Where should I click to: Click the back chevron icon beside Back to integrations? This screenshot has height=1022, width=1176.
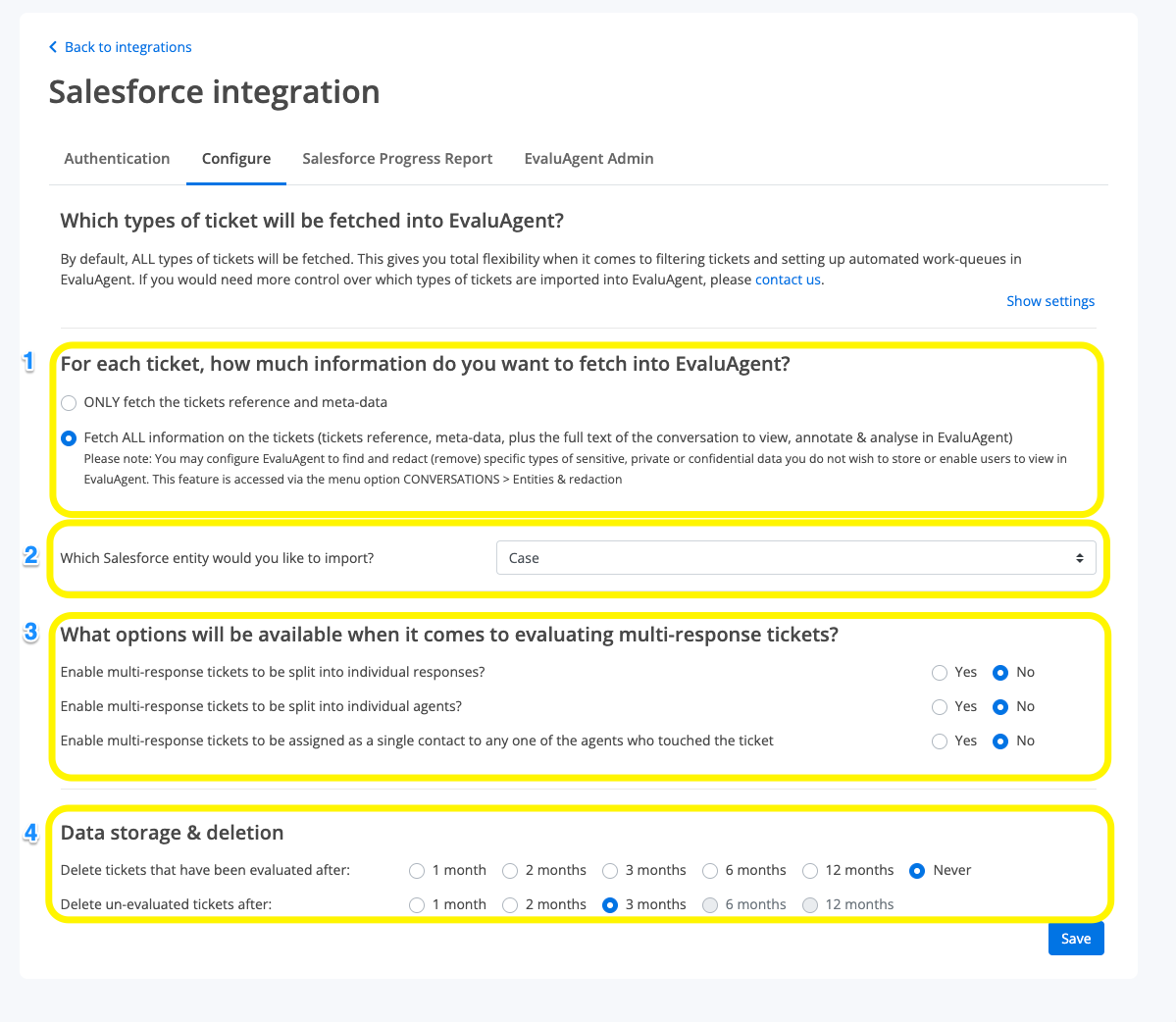tap(53, 47)
